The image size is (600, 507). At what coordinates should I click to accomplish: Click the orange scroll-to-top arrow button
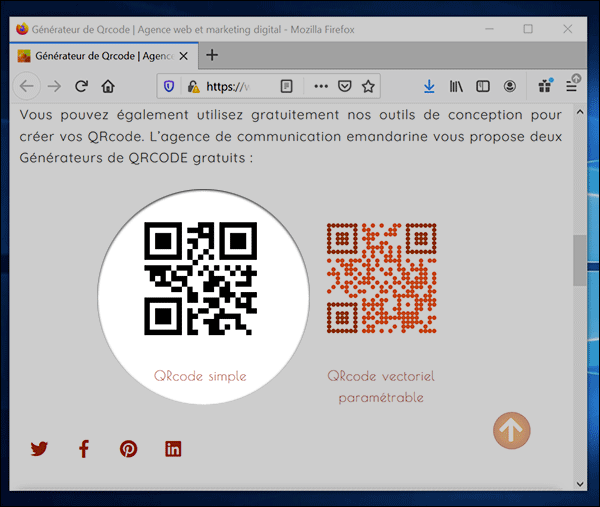[x=511, y=430]
